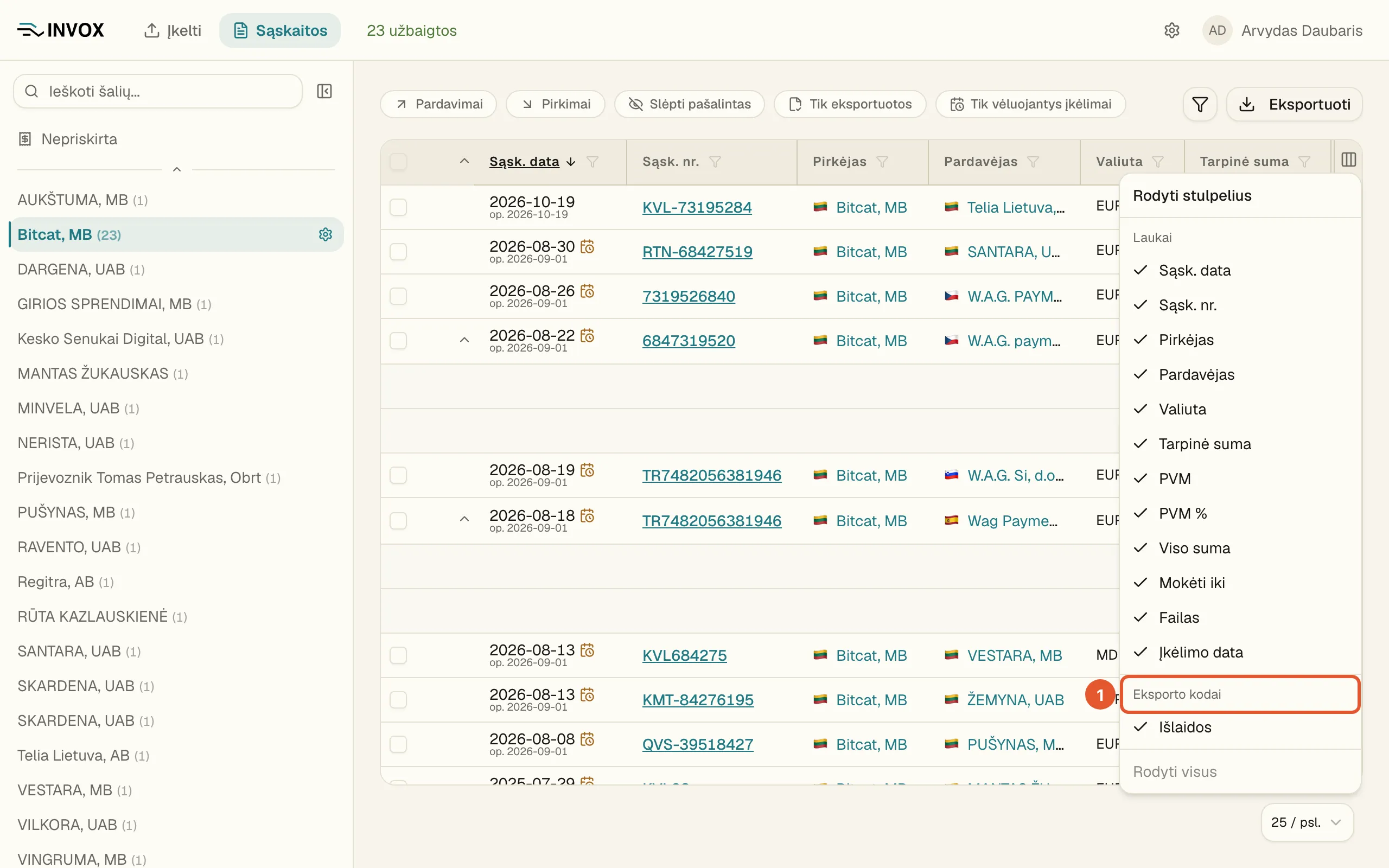Screen dimensions: 1389x868
Task: Collapse the 2026-08-18 invoice row
Action: (x=464, y=520)
